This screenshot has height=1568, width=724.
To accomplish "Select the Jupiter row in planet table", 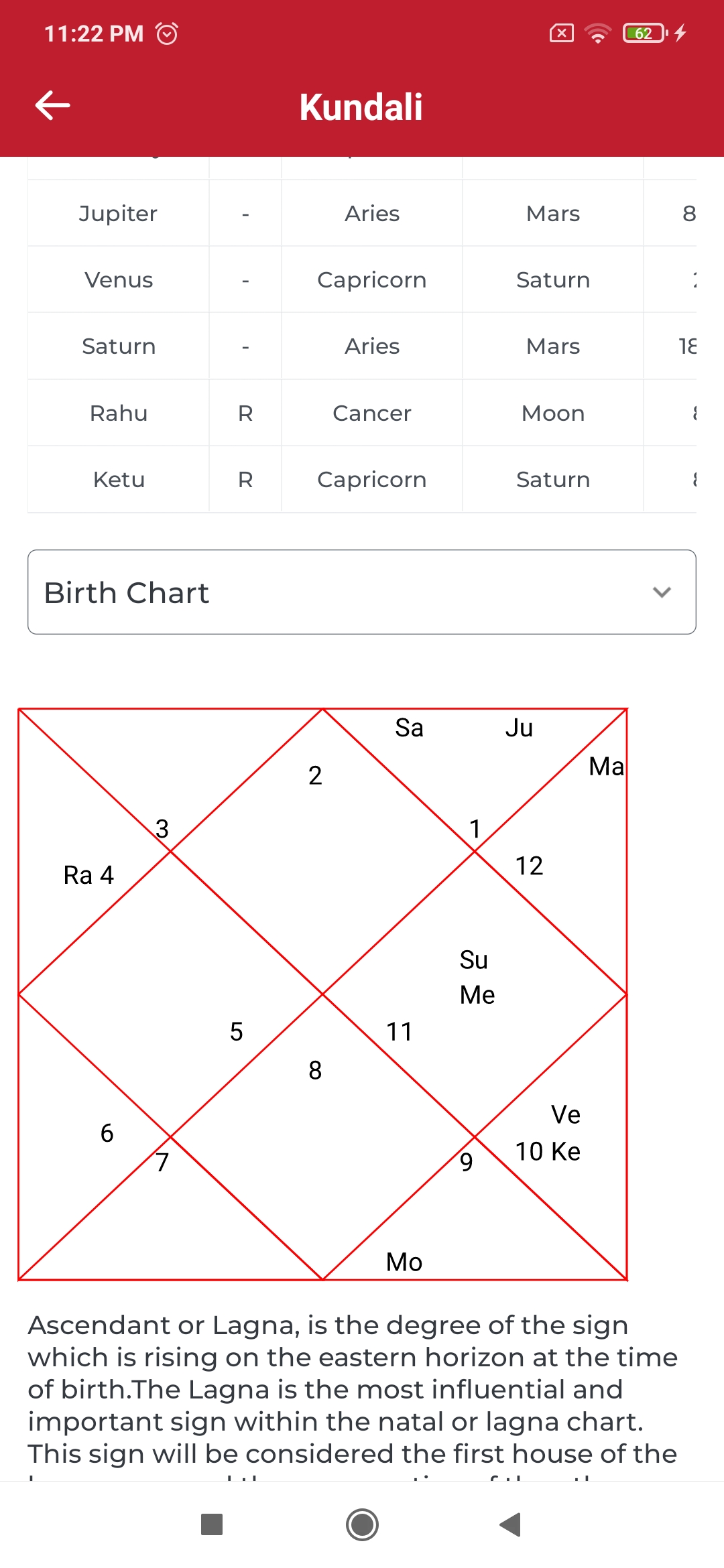I will point(362,213).
